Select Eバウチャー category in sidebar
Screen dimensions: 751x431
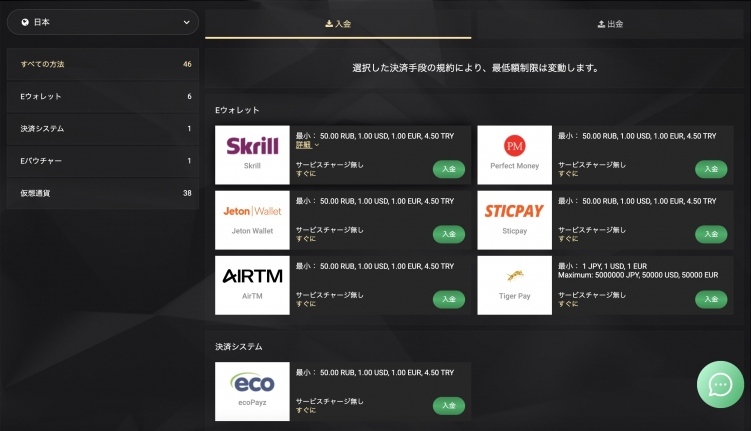(x=102, y=161)
